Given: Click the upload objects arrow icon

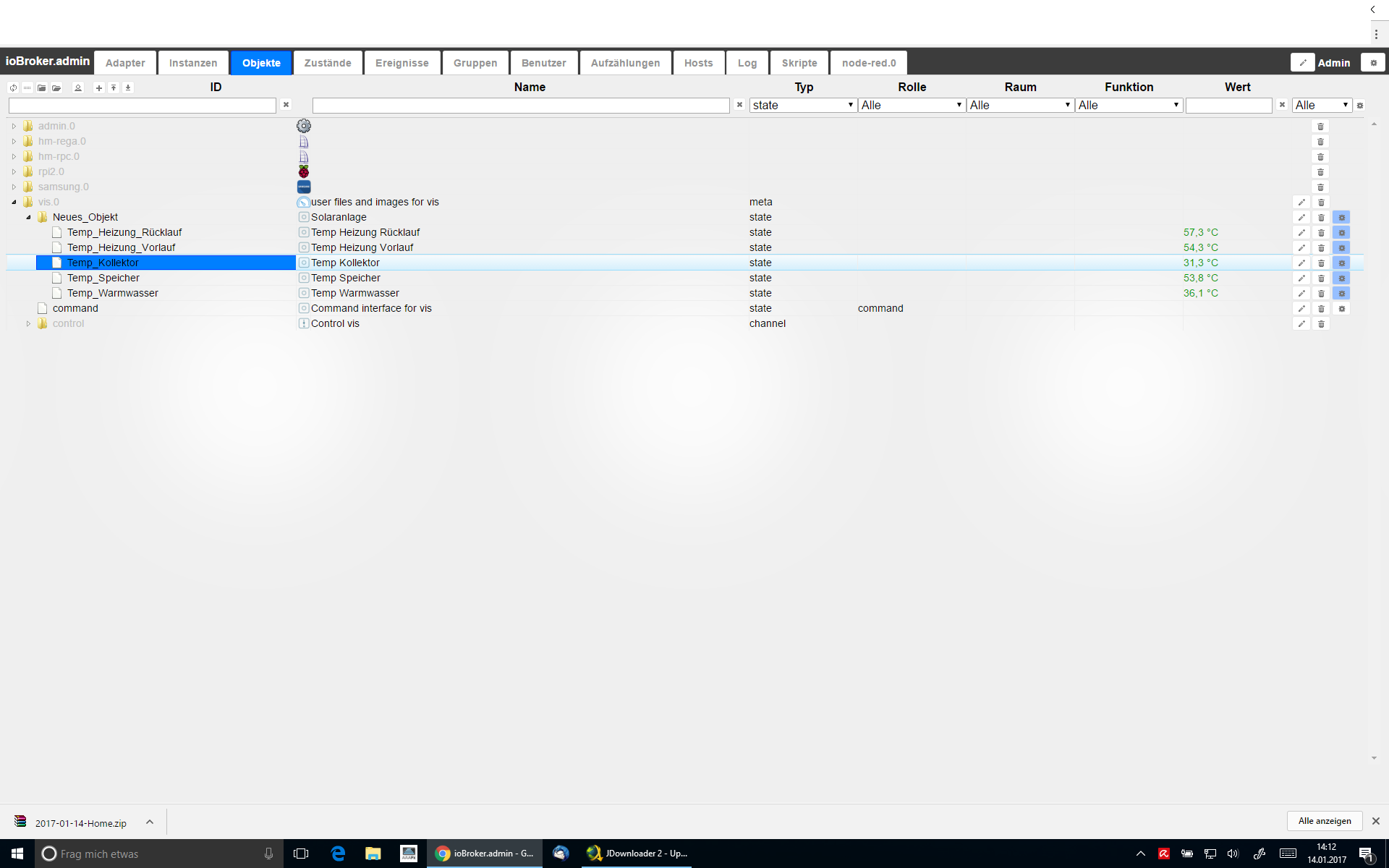Looking at the screenshot, I should 114,88.
